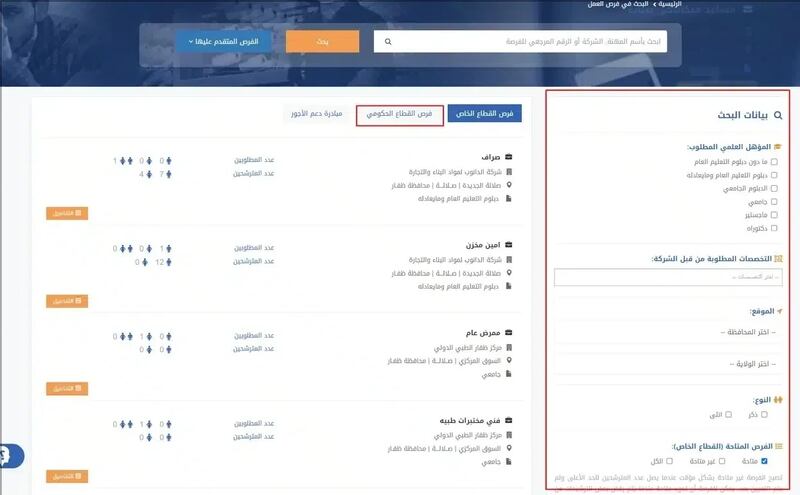Uncheck the متاحة availability checkbox
The height and width of the screenshot is (495, 800).
tap(764, 461)
